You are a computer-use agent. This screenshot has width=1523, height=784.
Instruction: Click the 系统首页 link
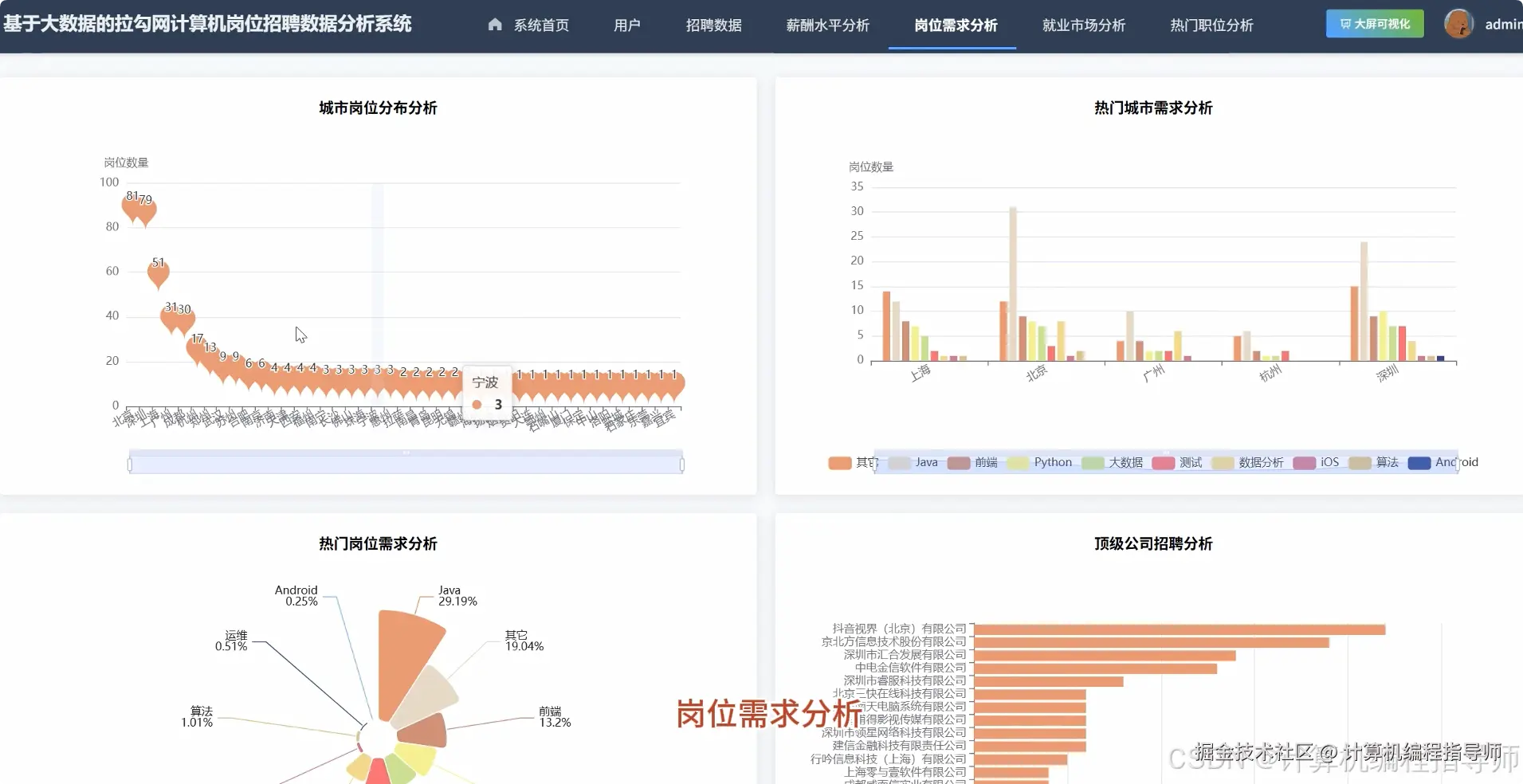pyautogui.click(x=541, y=25)
